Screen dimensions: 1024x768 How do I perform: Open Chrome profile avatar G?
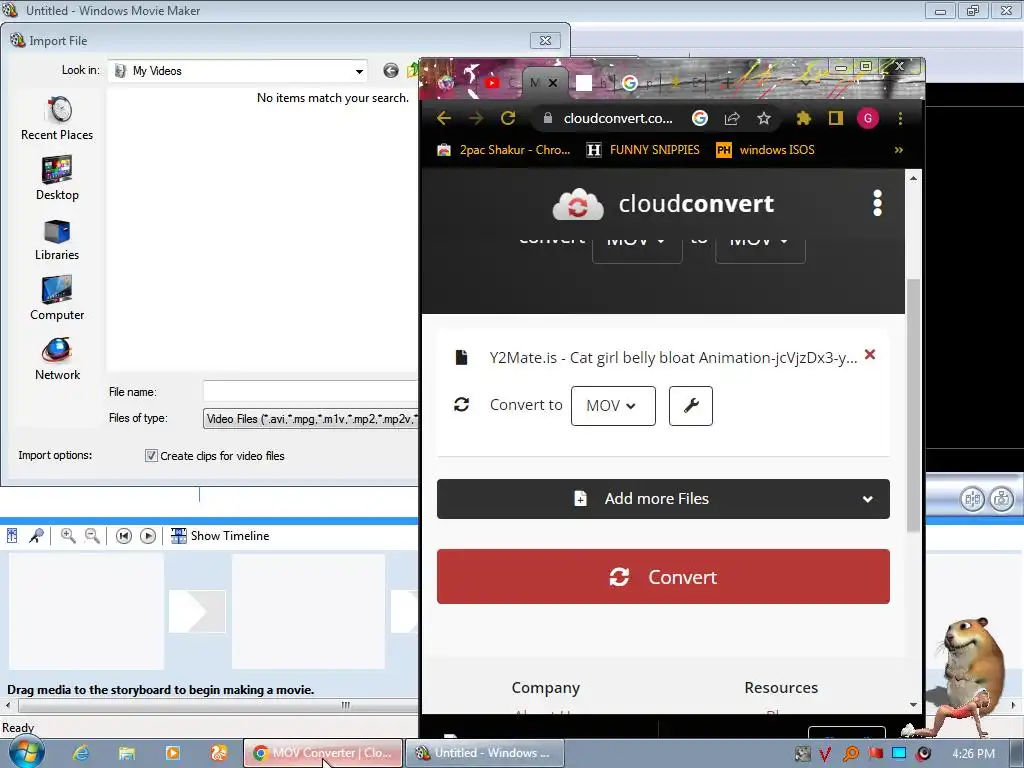coord(868,118)
